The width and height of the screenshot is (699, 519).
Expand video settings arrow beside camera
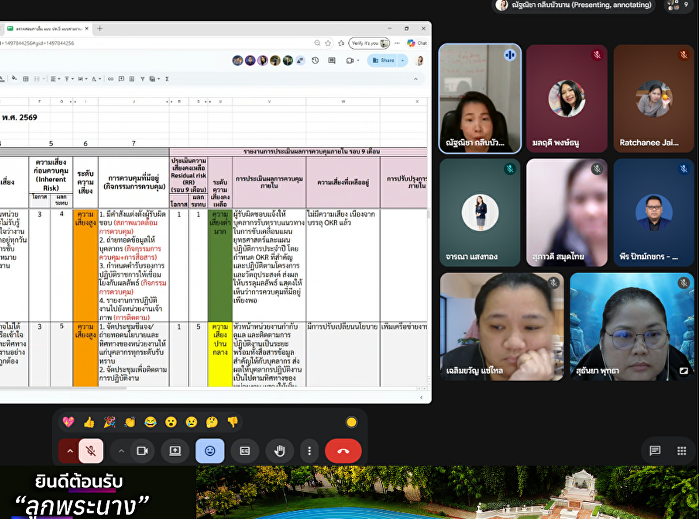(x=121, y=451)
